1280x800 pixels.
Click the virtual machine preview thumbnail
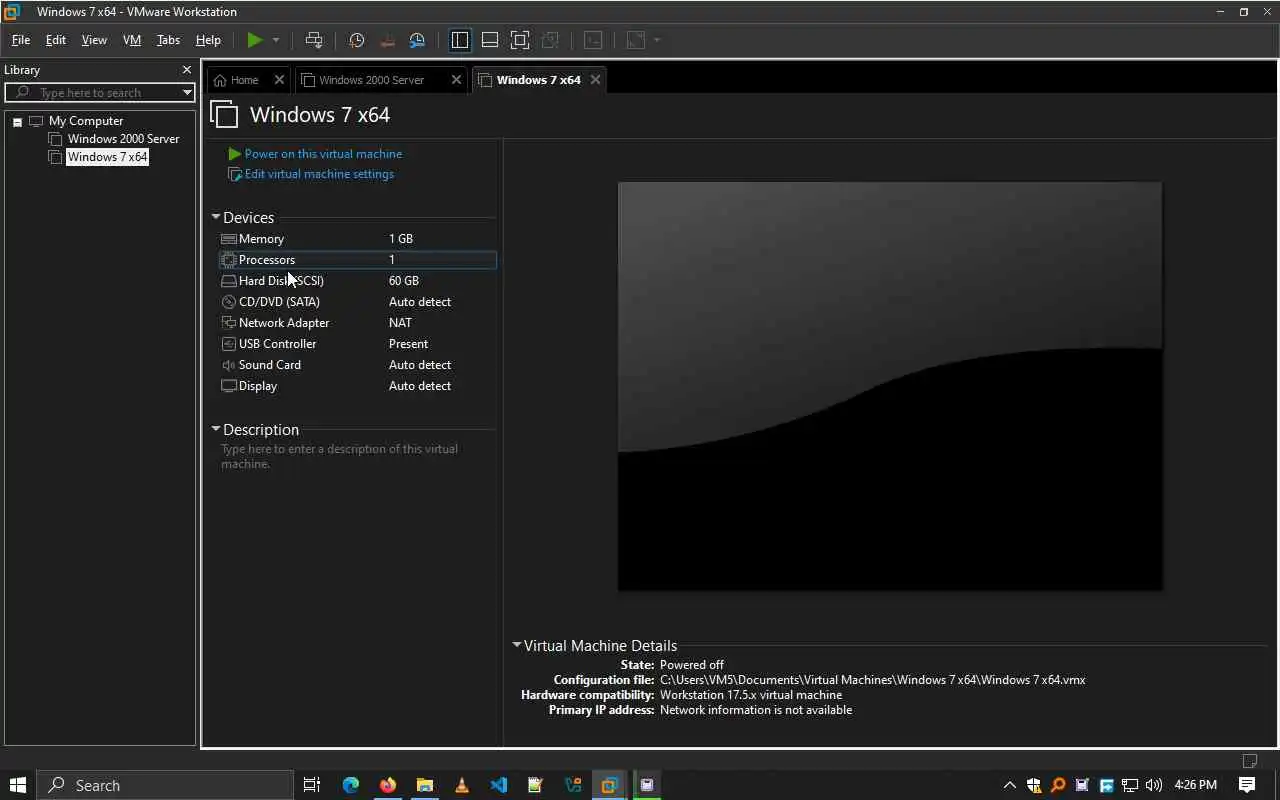pyautogui.click(x=890, y=386)
